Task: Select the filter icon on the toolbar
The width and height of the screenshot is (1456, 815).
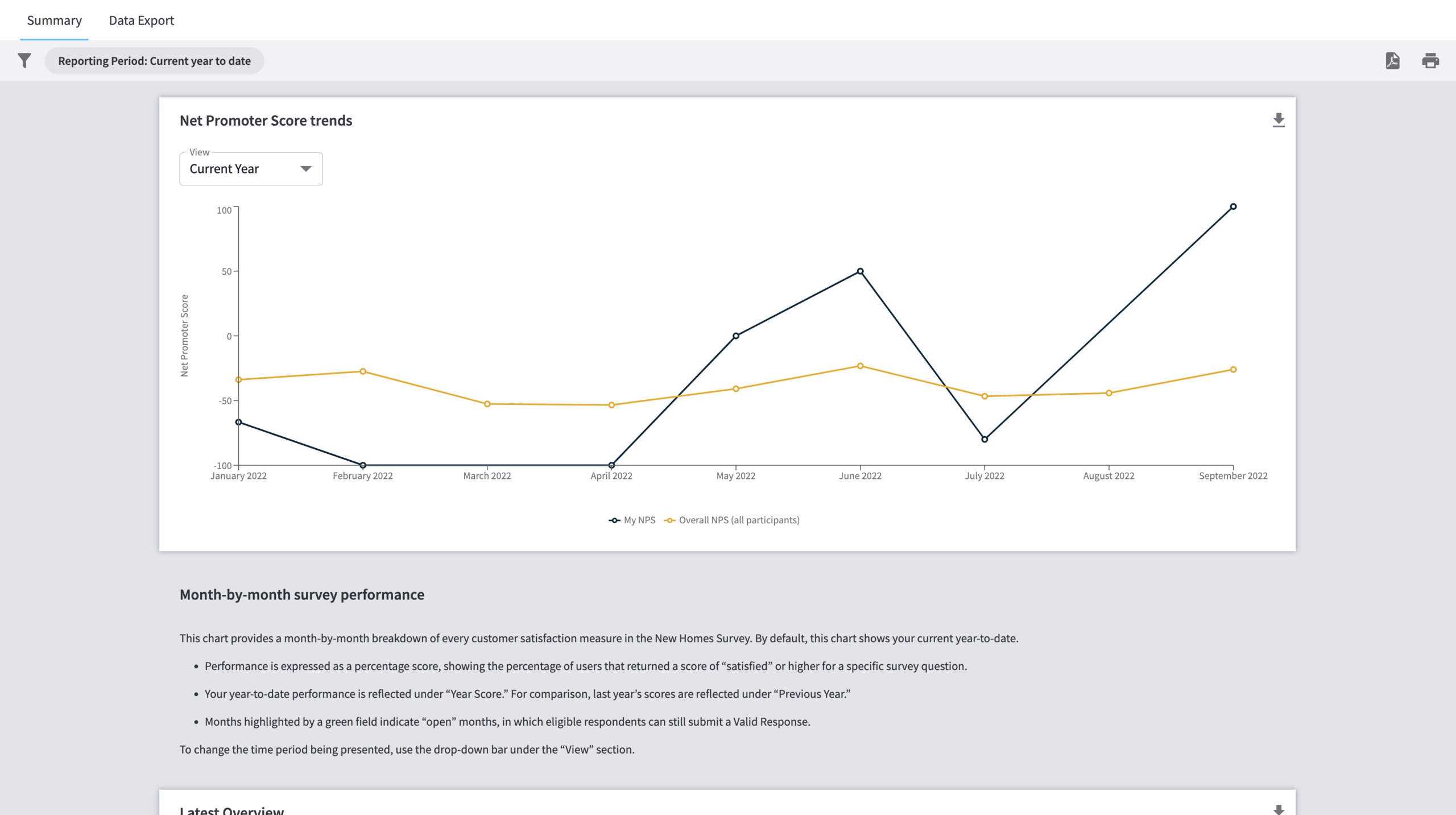Action: [x=24, y=61]
